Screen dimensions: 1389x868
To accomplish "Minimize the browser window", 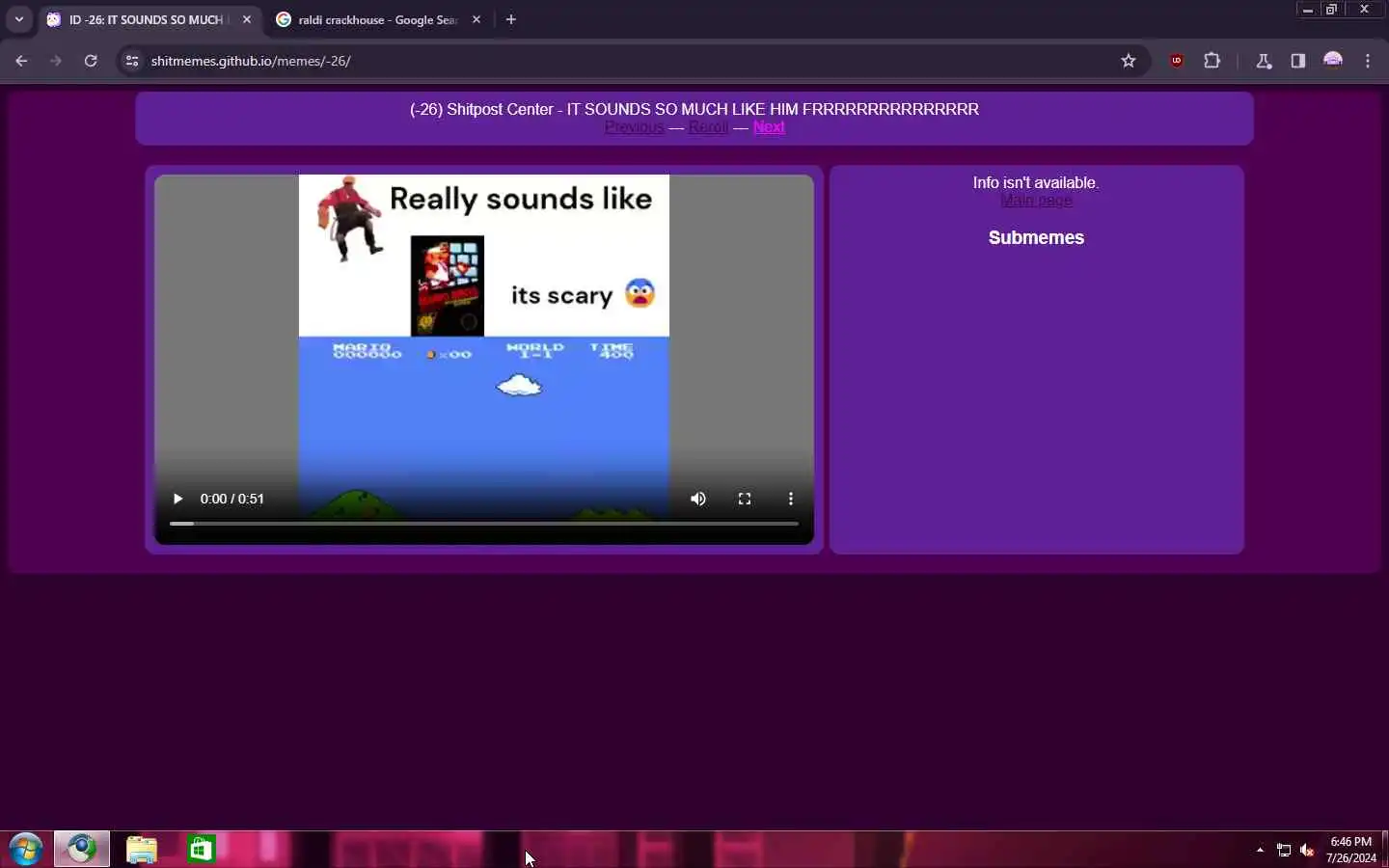I will pyautogui.click(x=1307, y=10).
